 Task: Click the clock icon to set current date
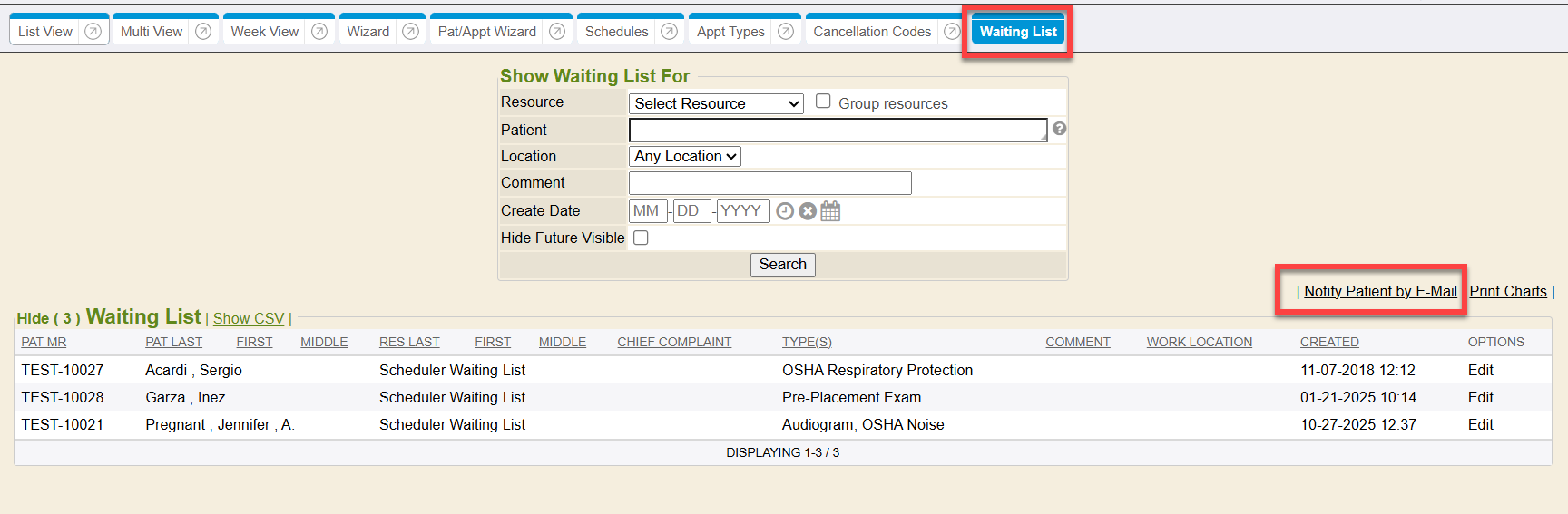tap(785, 211)
